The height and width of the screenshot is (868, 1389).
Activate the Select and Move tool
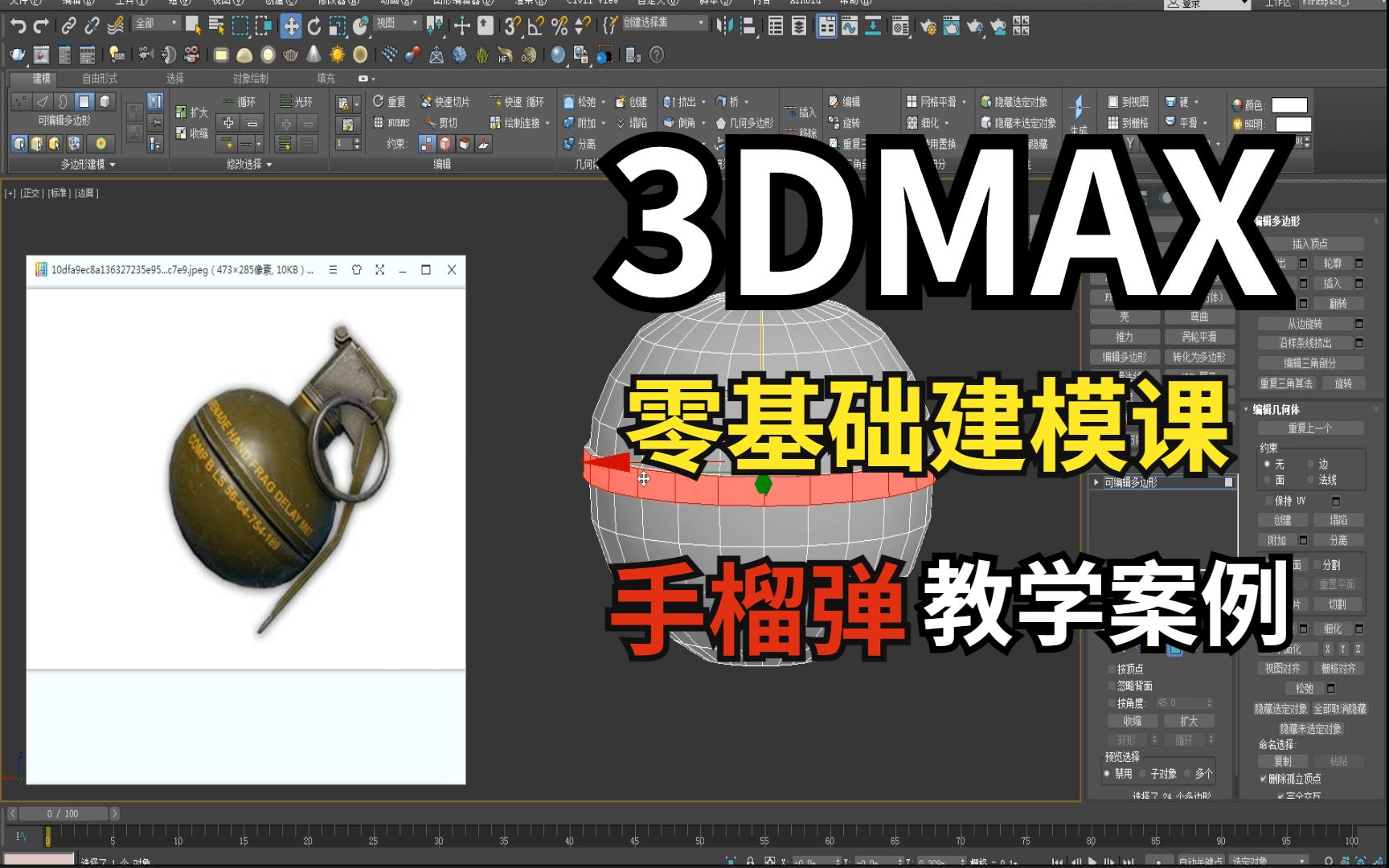tap(290, 27)
